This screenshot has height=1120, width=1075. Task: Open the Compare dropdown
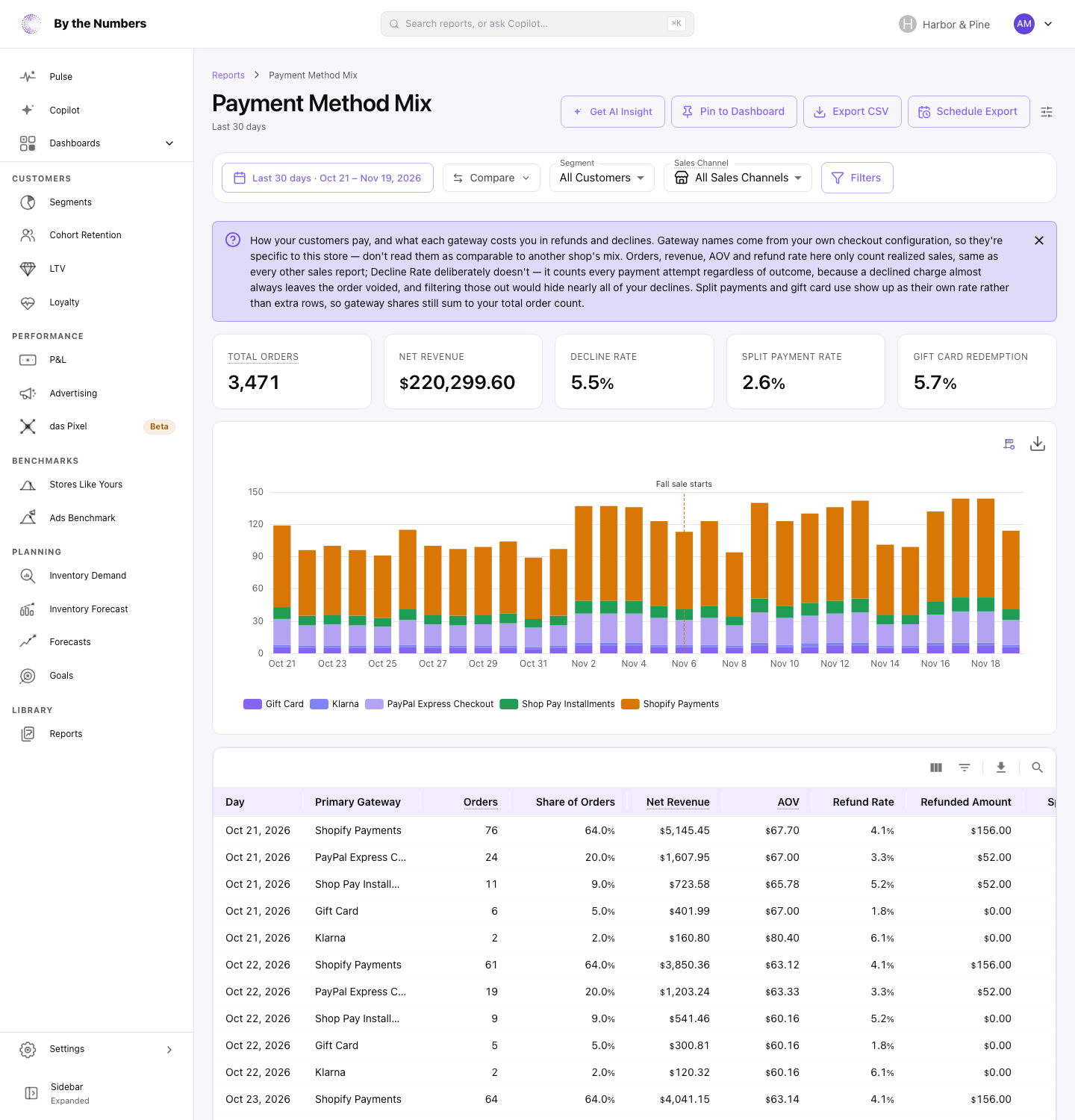(x=491, y=178)
